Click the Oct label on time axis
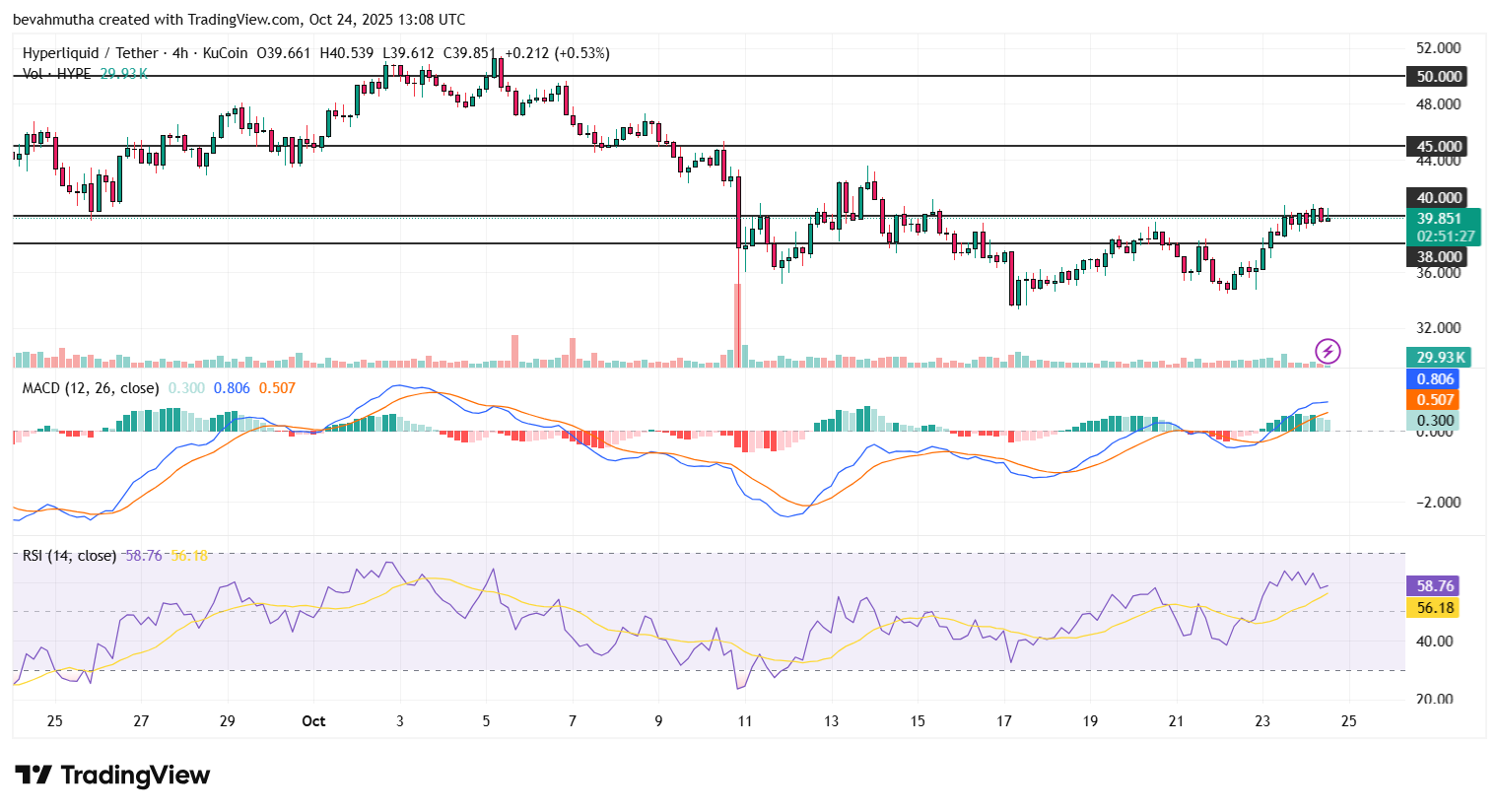Screen dimensions: 1499x812 [313, 721]
